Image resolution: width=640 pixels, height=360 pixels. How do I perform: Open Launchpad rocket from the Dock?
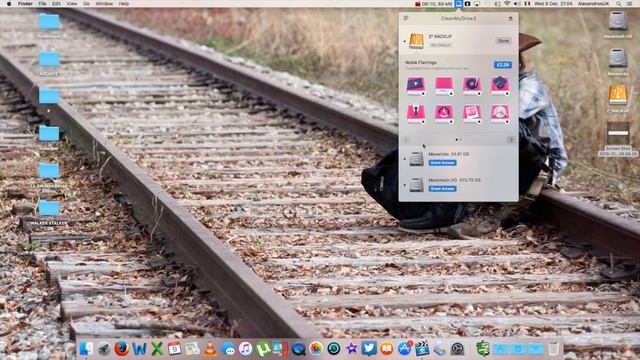104,349
